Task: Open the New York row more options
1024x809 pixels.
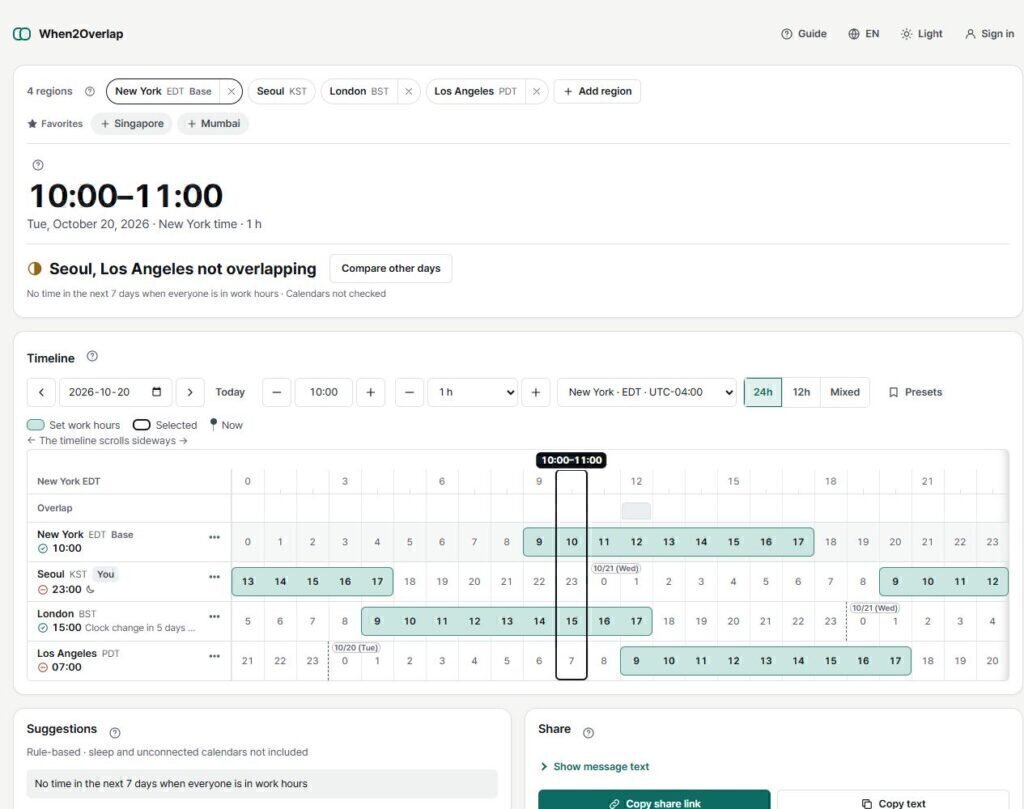Action: tap(214, 537)
